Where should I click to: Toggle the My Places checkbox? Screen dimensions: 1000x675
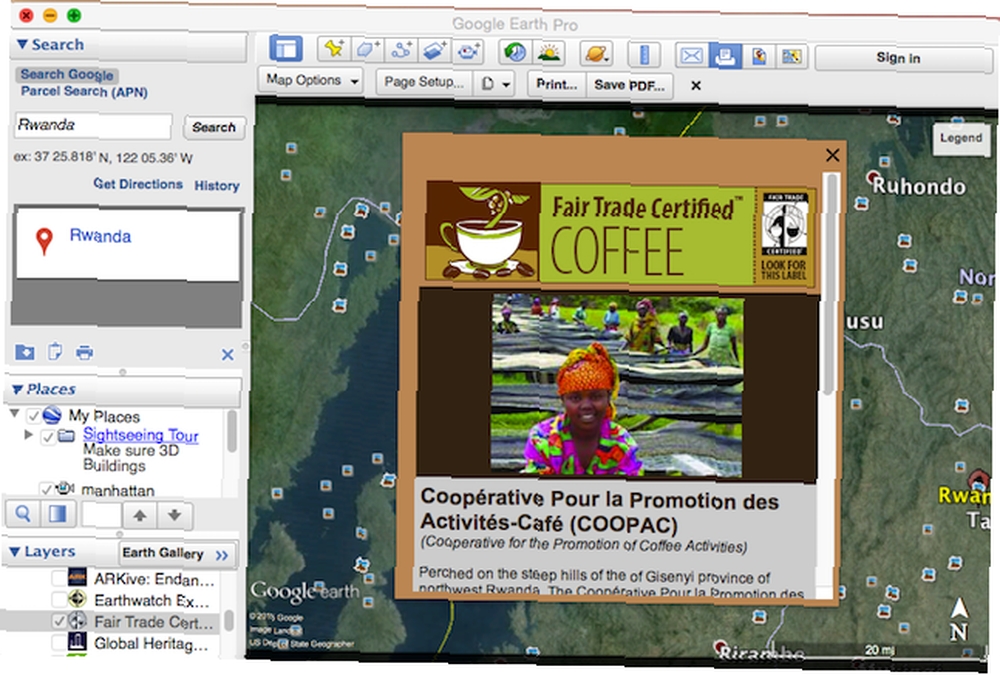point(33,416)
